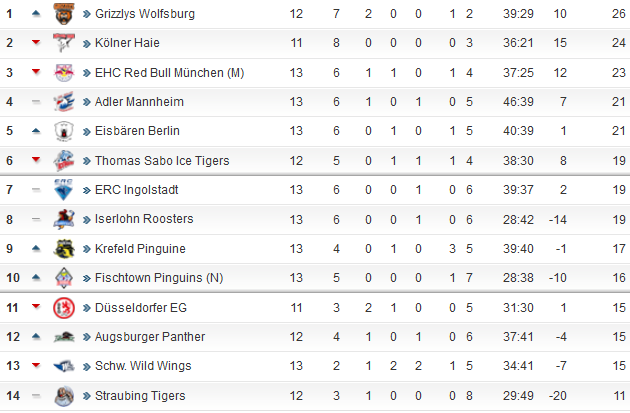Click the Kölner Haie team name

[x=127, y=43]
